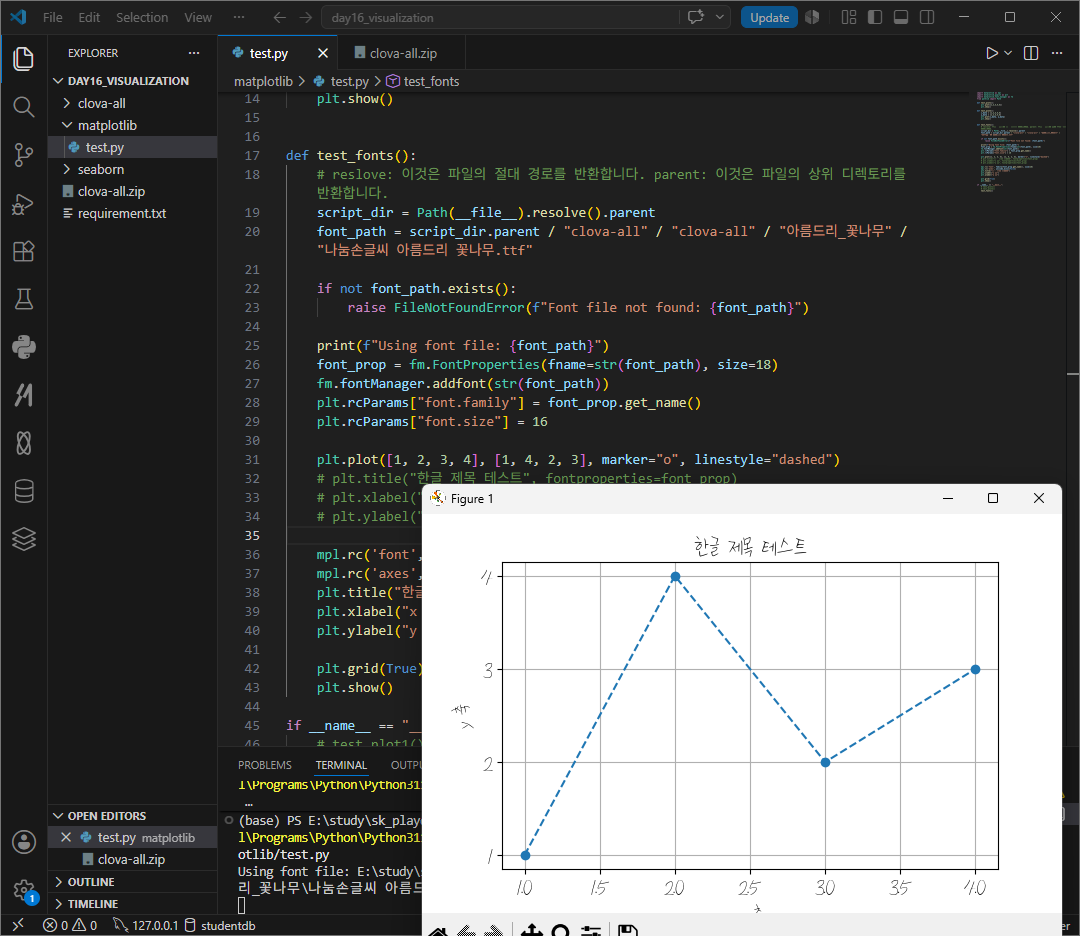1080x936 pixels.
Task: Open the Search view in activity bar
Action: click(23, 107)
